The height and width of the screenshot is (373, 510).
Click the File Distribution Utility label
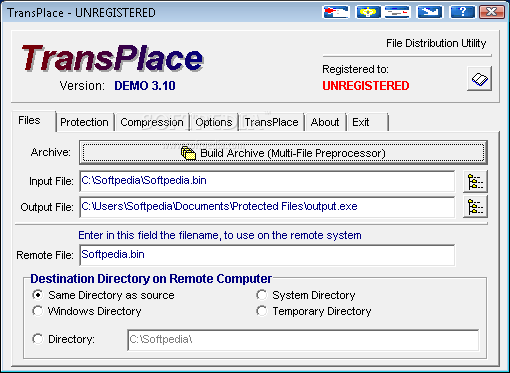(436, 43)
